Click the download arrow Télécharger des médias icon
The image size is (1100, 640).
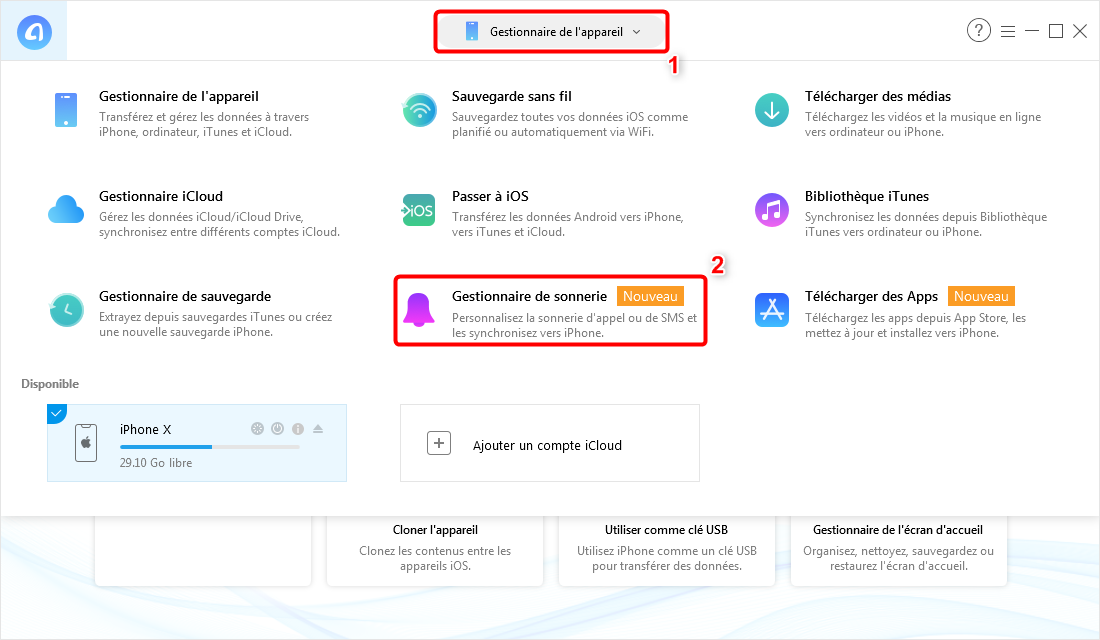coord(772,110)
